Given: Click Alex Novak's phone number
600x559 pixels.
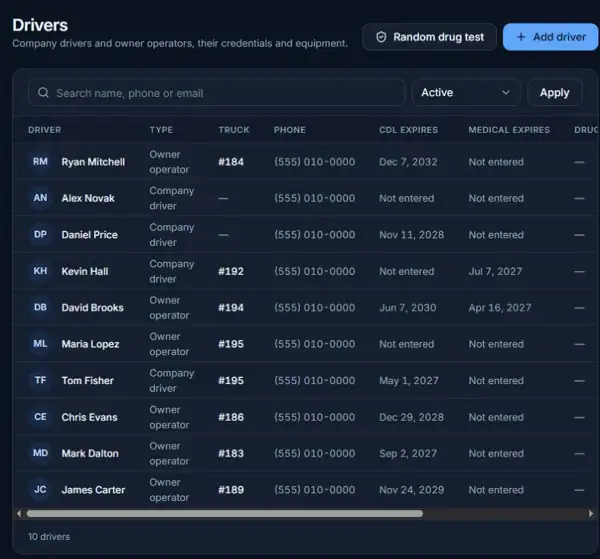Looking at the screenshot, I should [x=315, y=198].
